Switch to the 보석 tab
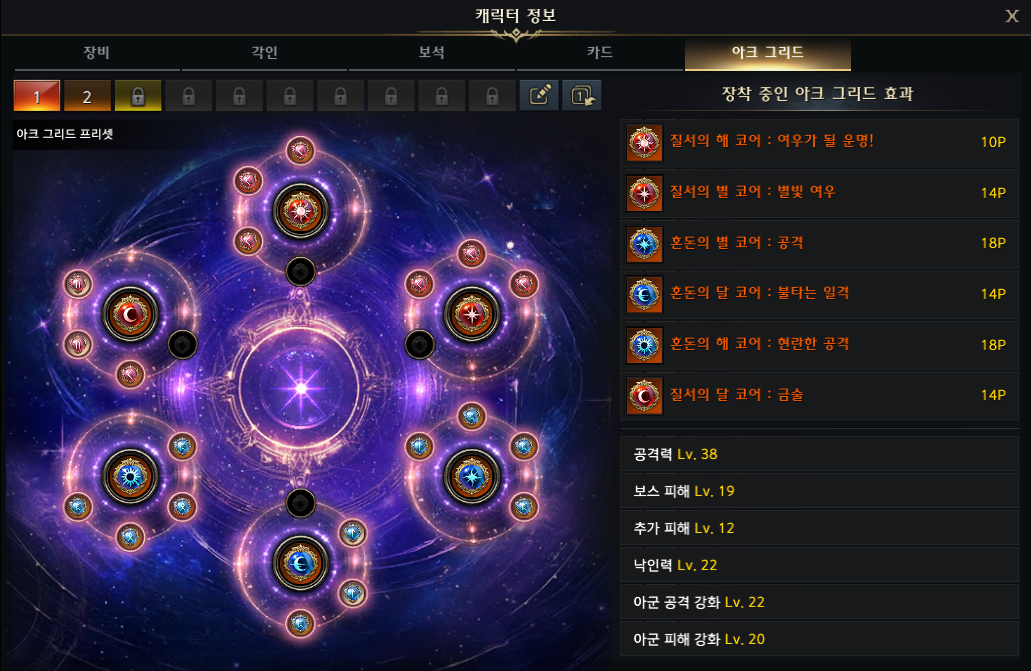1031x671 pixels. 432,53
